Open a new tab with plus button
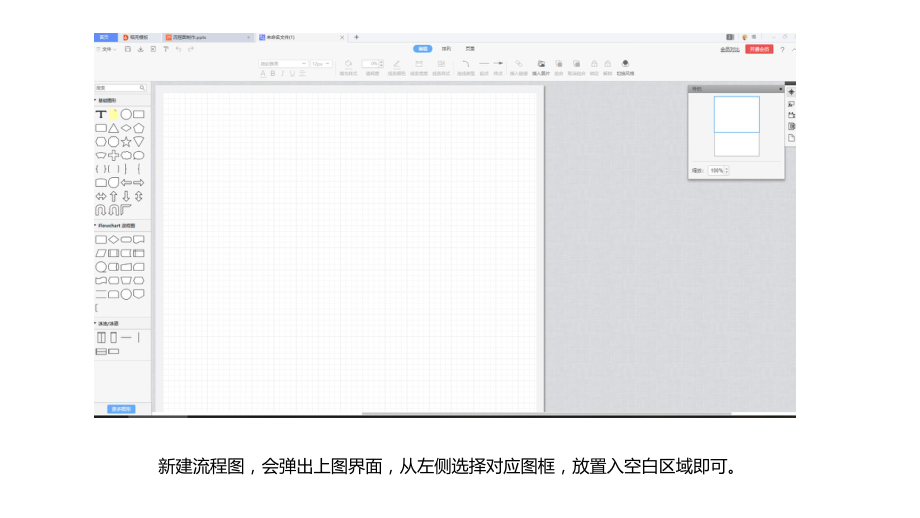This screenshot has width=920, height=518. [x=356, y=37]
